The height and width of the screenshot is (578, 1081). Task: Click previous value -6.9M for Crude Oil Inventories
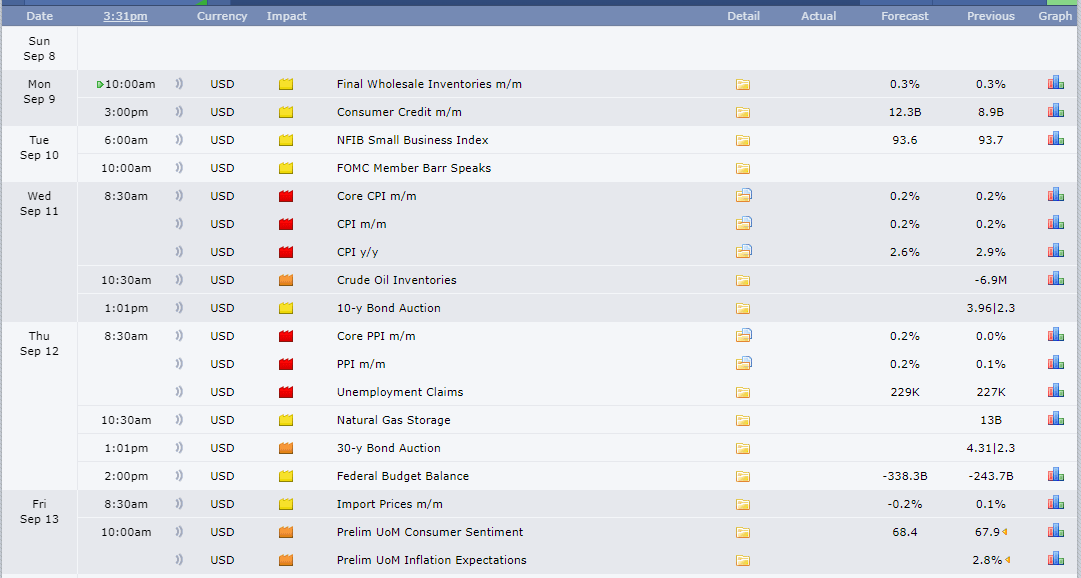(x=991, y=280)
